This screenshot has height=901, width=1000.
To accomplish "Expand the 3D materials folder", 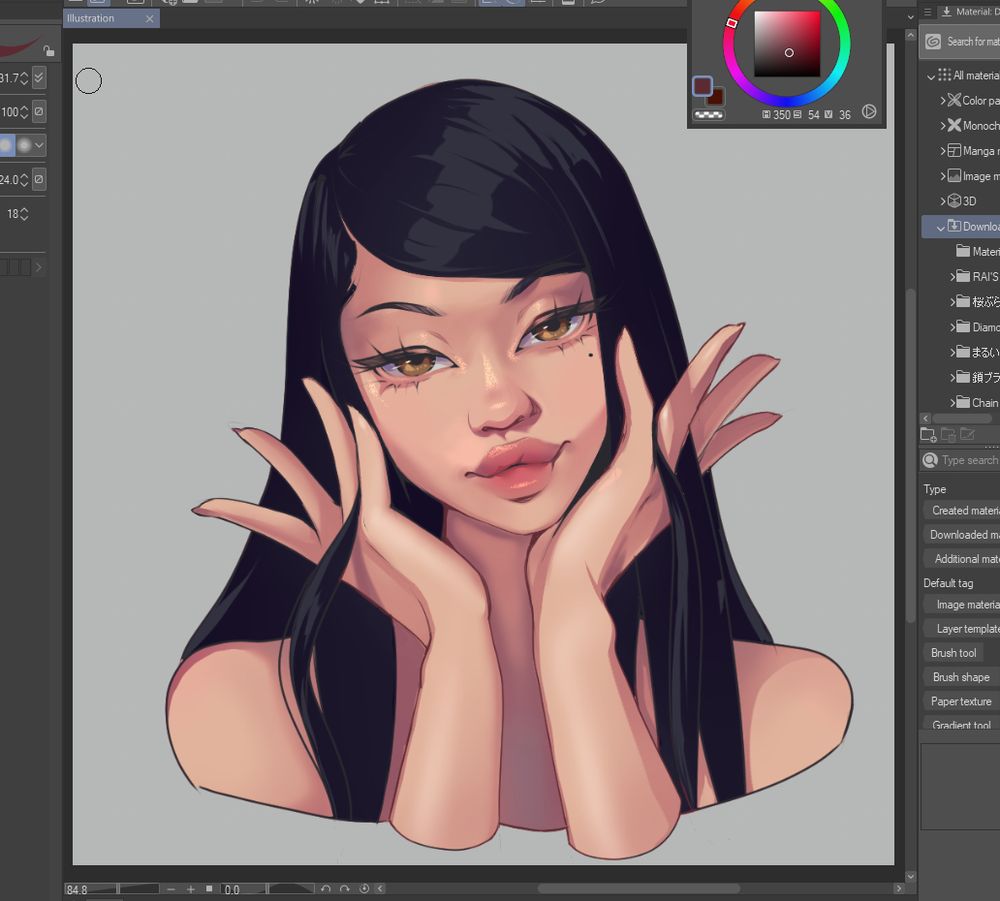I will pyautogui.click(x=943, y=201).
